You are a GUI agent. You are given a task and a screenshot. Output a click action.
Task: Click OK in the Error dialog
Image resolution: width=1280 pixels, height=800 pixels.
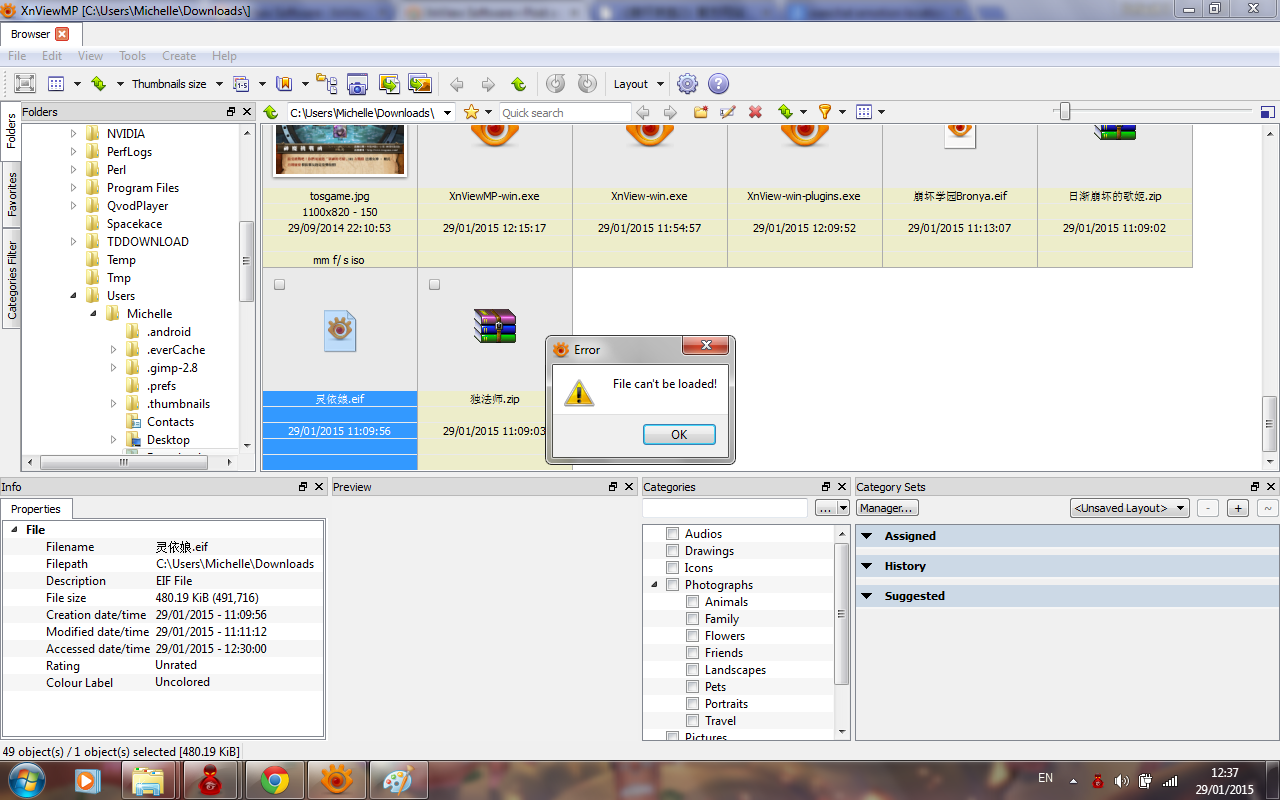(679, 434)
